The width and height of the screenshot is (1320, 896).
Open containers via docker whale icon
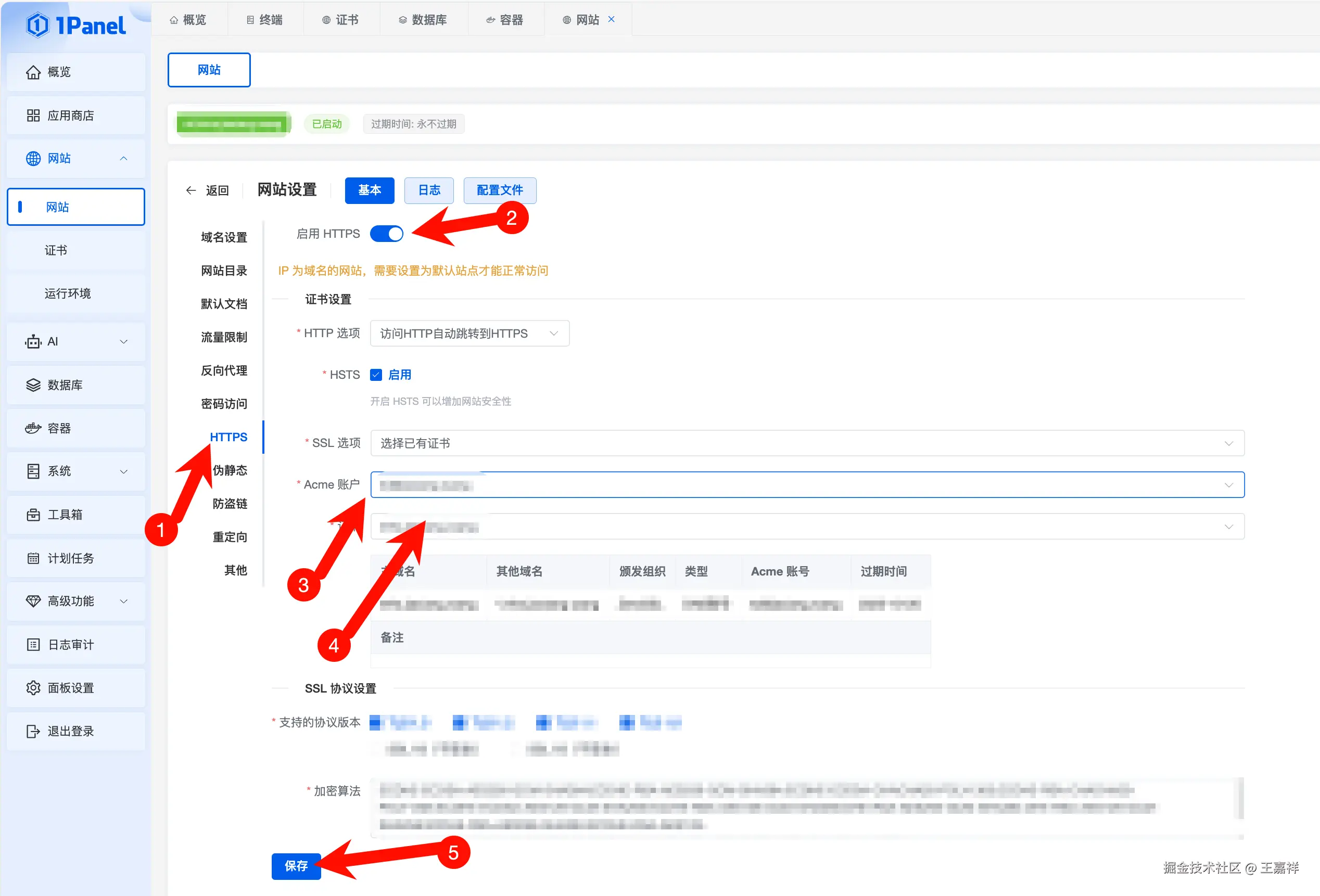coord(33,428)
